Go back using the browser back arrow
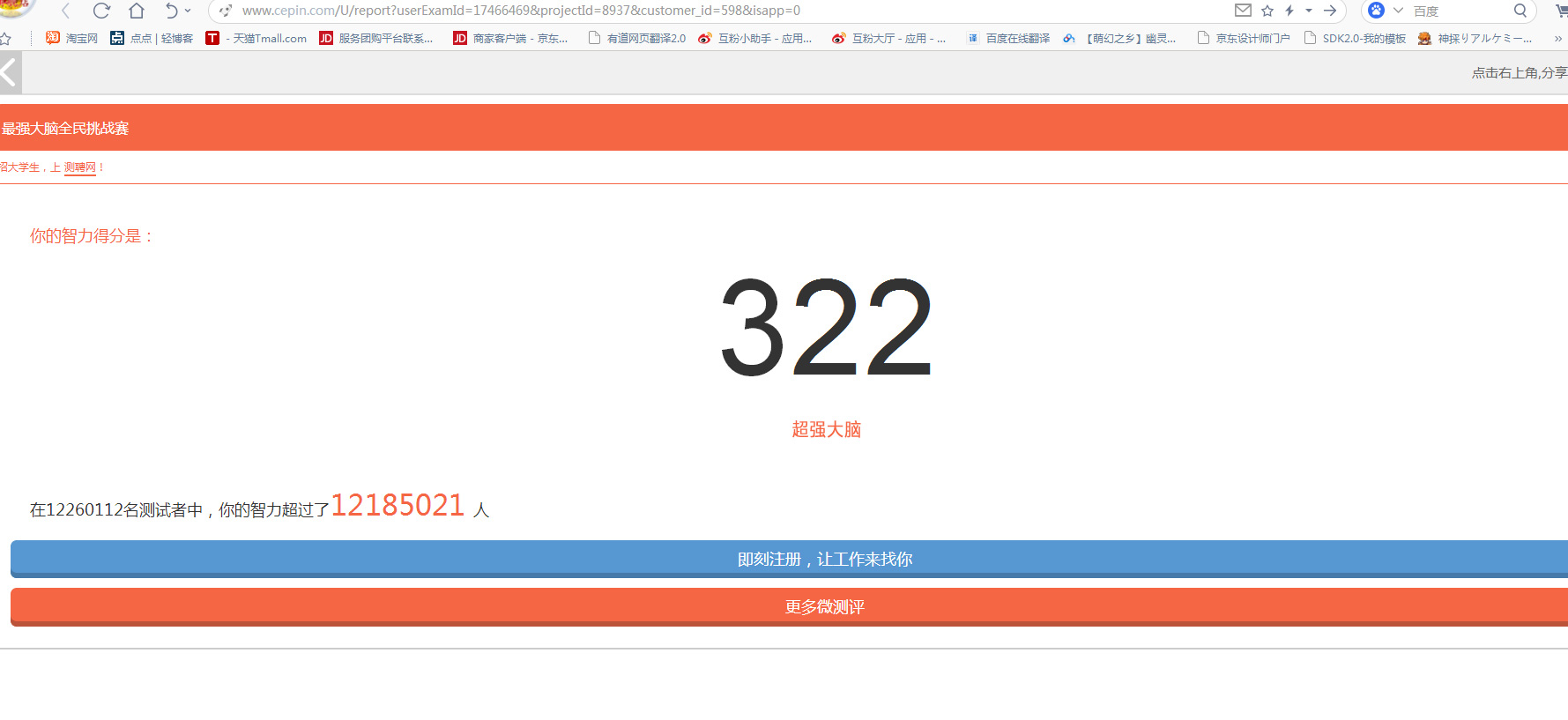Viewport: 1568px width, 720px height. pos(66,11)
